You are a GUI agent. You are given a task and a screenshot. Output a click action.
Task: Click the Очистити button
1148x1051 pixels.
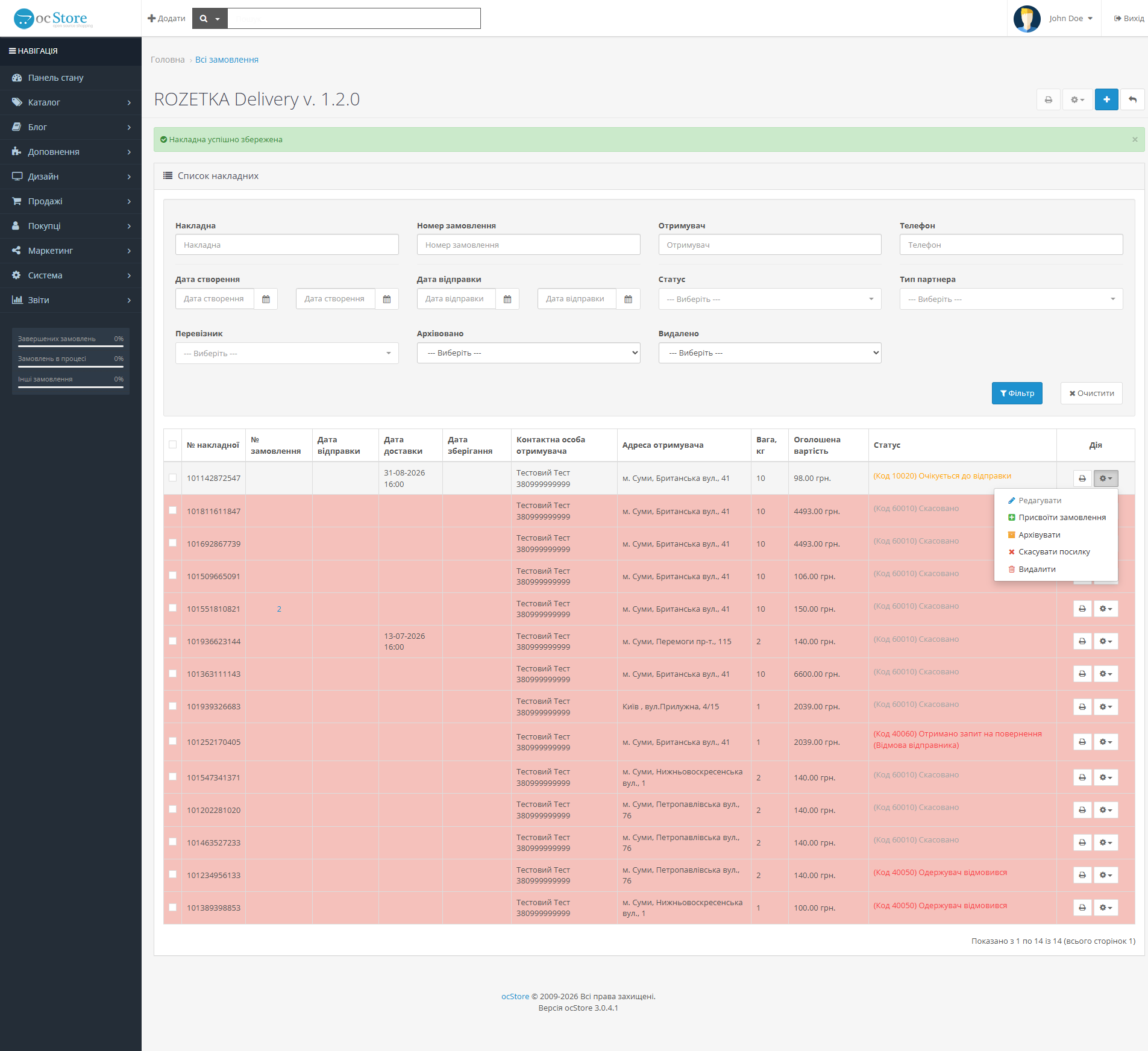click(1091, 394)
